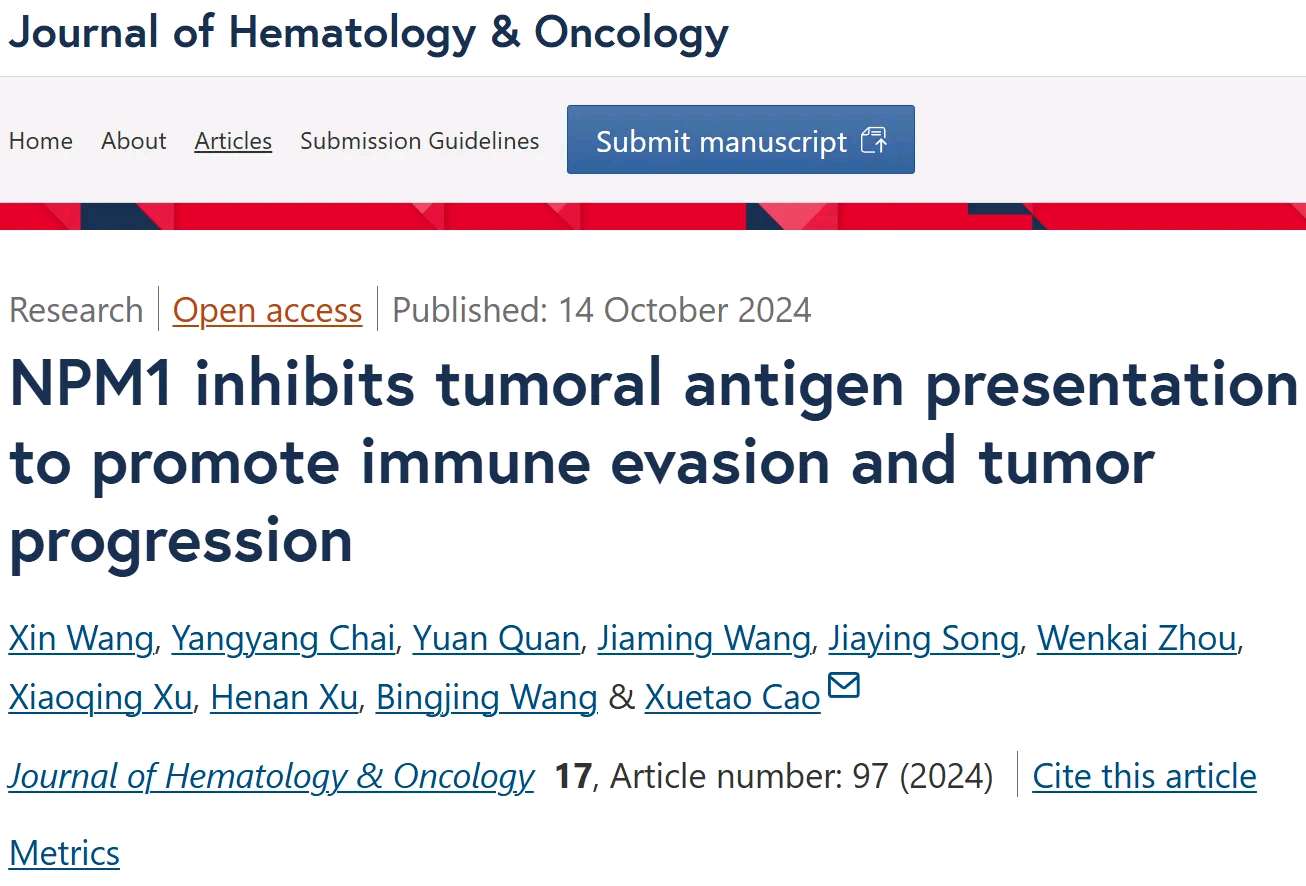The width and height of the screenshot is (1306, 886).
Task: Go to the About page
Action: coord(134,141)
